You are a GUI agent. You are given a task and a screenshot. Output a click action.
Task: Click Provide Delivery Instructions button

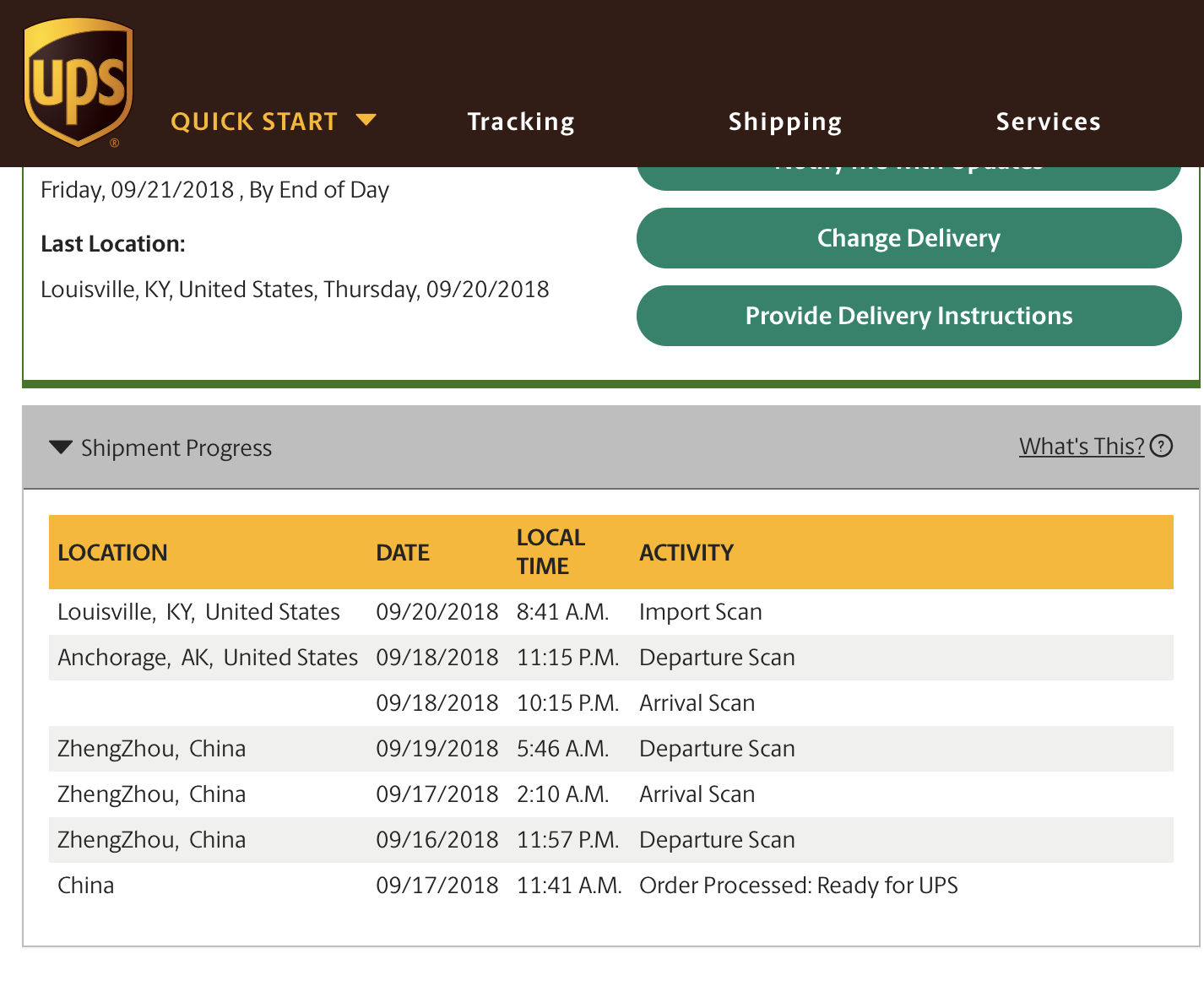coord(908,316)
